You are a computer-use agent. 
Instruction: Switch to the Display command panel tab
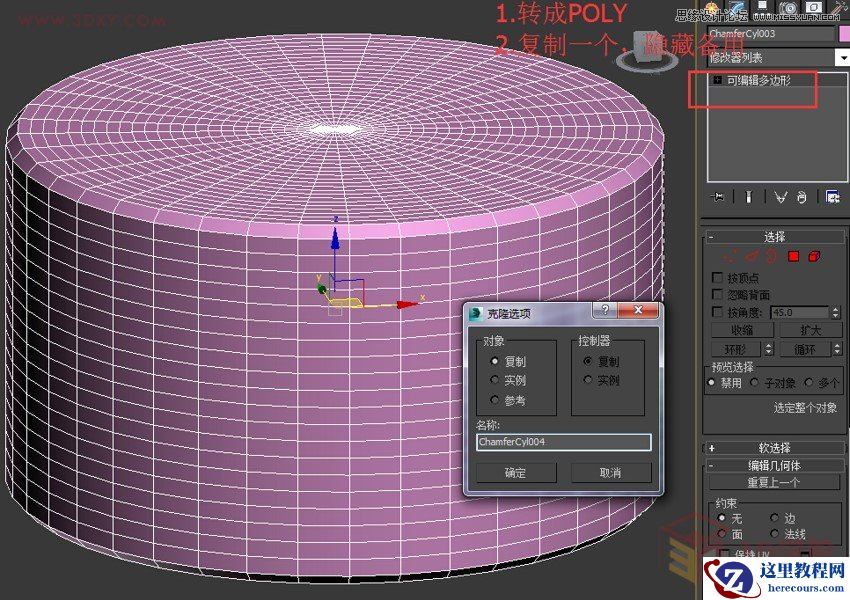[x=814, y=6]
